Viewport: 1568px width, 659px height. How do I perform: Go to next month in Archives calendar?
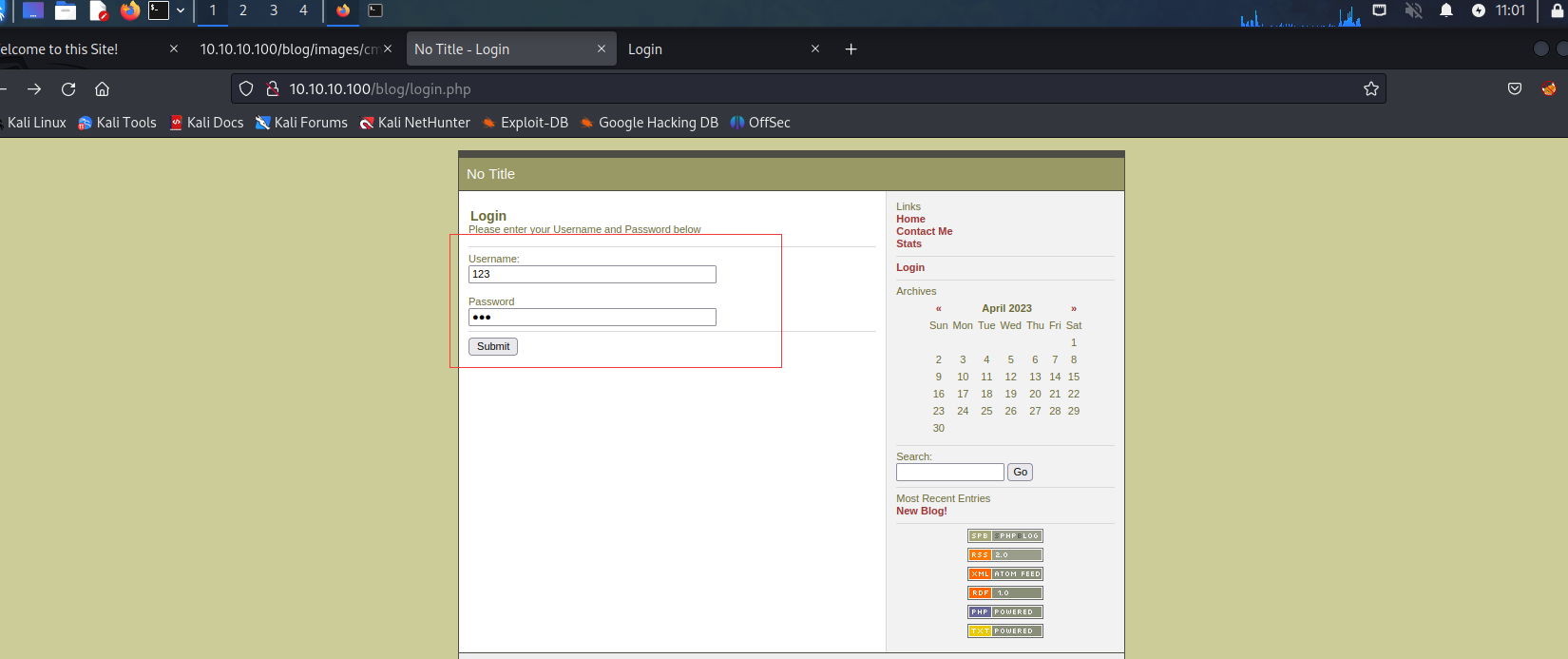(1074, 308)
